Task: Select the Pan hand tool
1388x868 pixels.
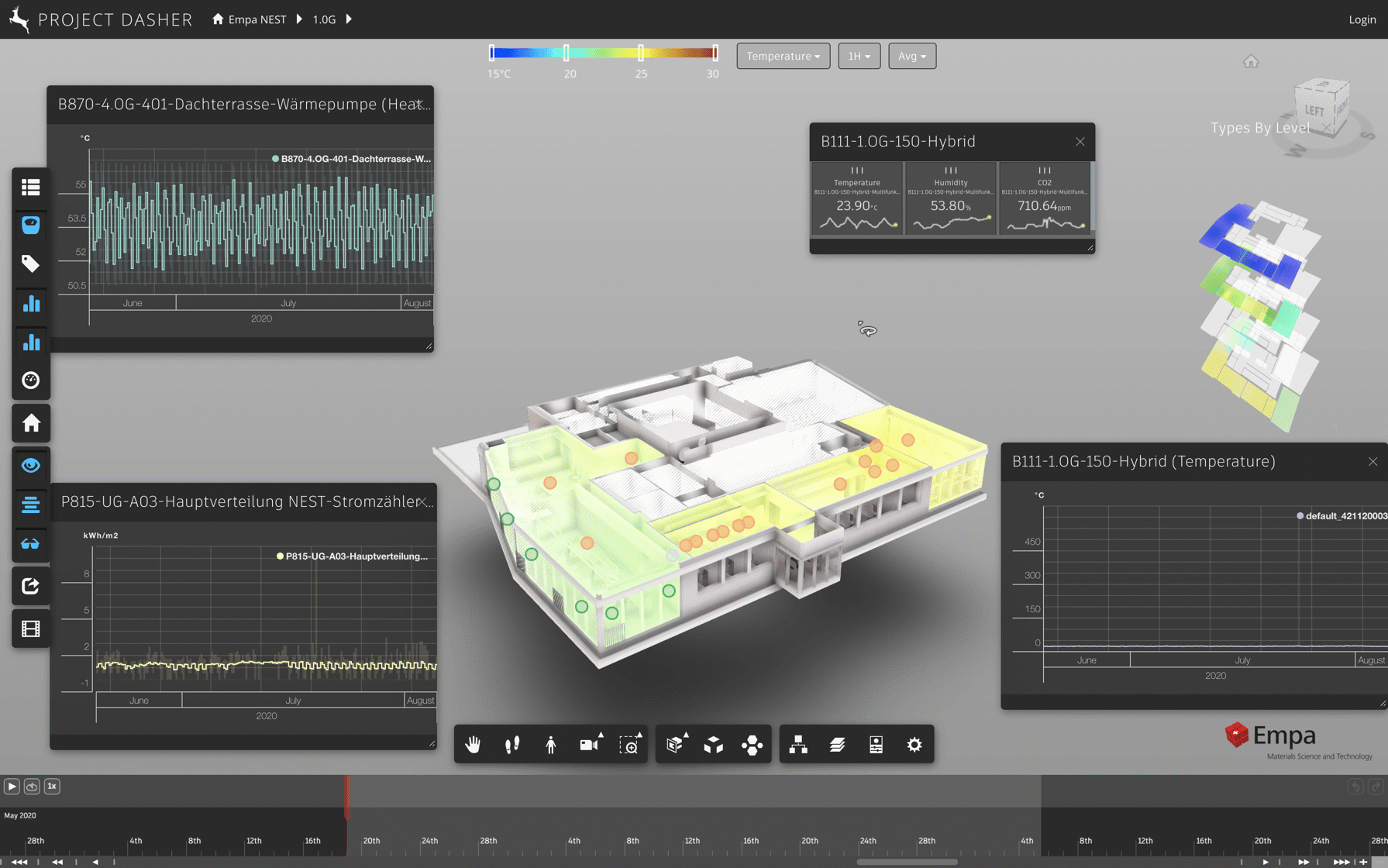Action: pyautogui.click(x=473, y=745)
